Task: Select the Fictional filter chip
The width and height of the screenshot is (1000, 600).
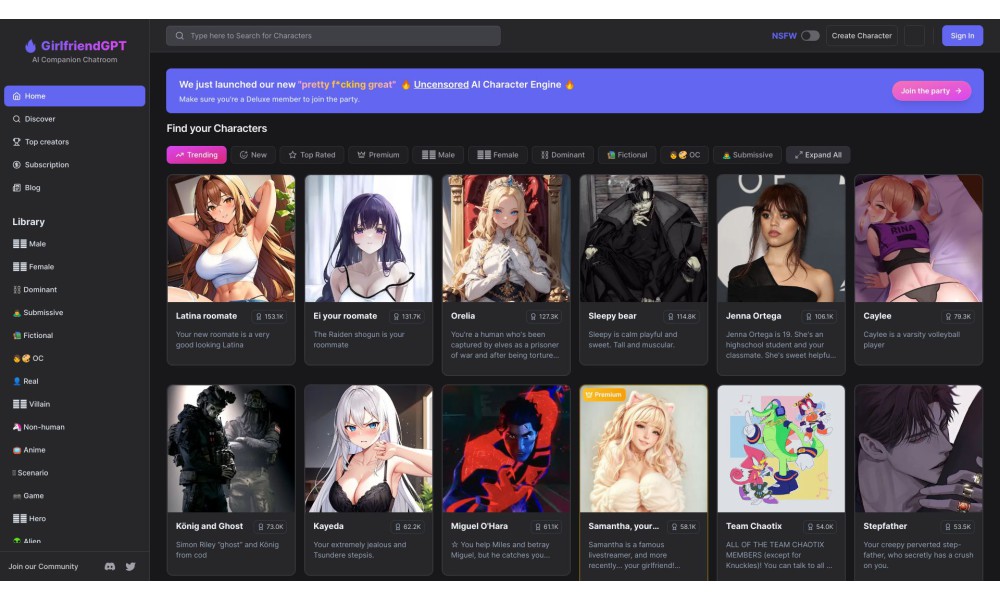Action: pos(627,155)
